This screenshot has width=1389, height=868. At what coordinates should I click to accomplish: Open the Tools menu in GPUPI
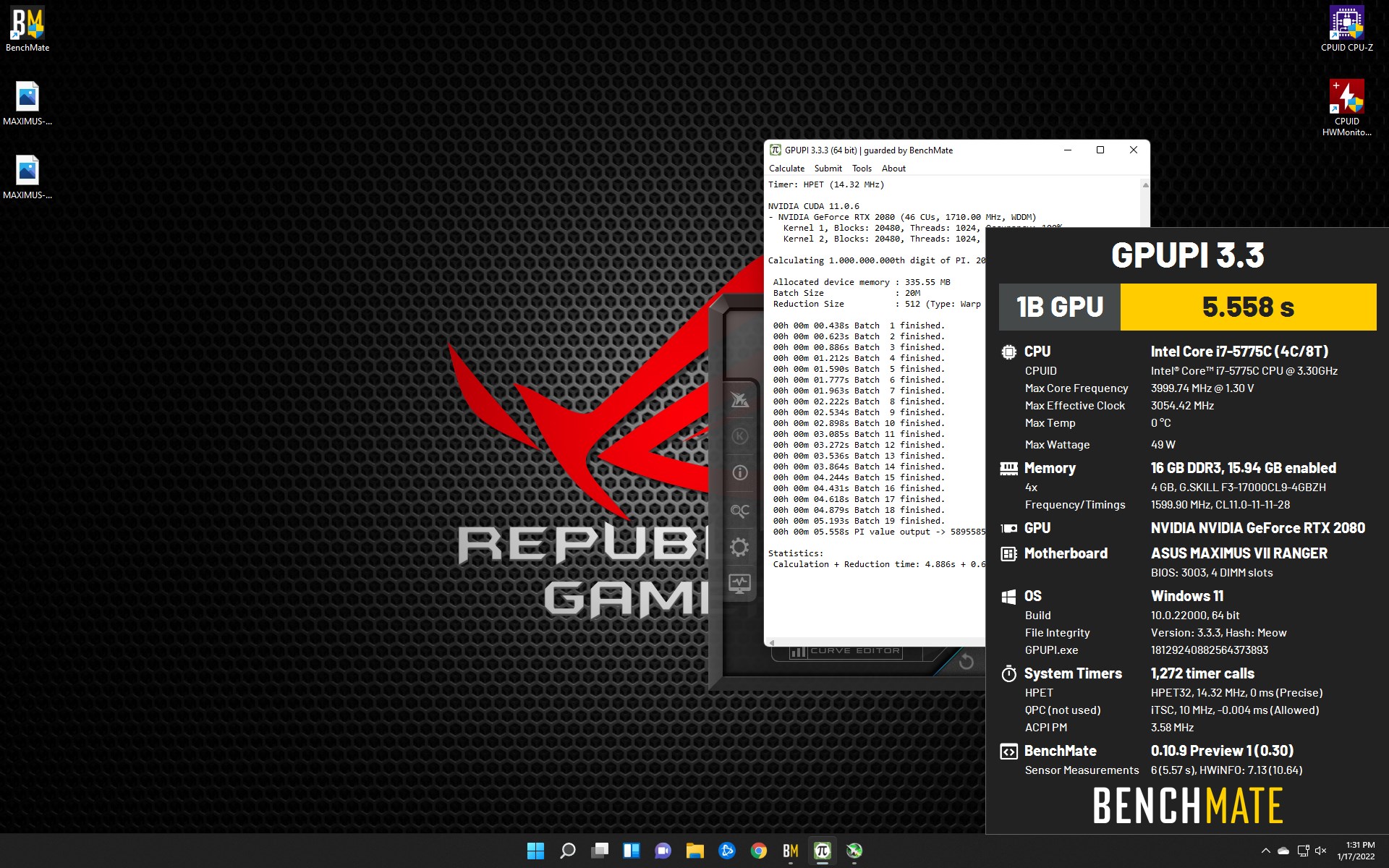(862, 169)
